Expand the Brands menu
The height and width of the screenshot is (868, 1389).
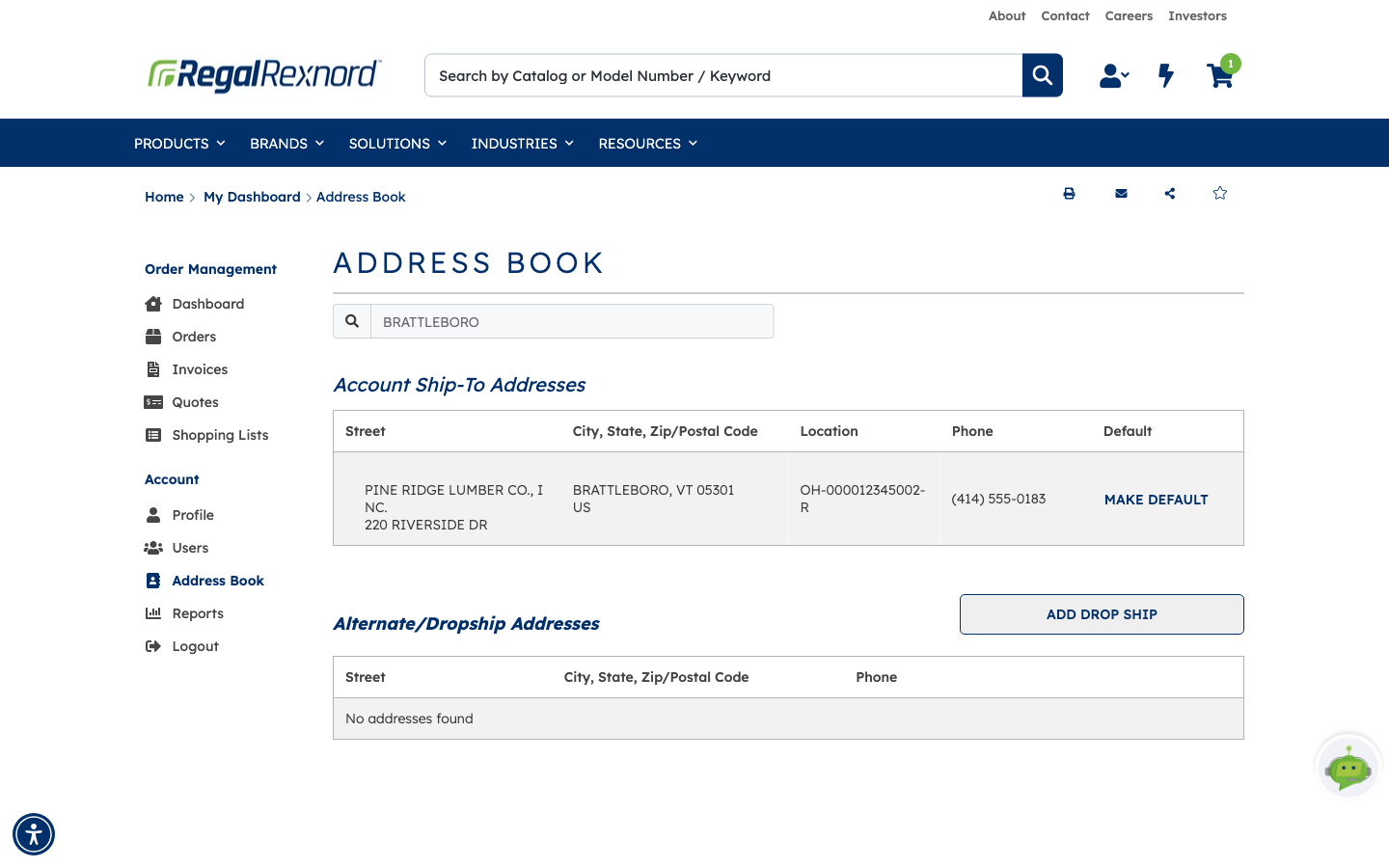point(286,144)
